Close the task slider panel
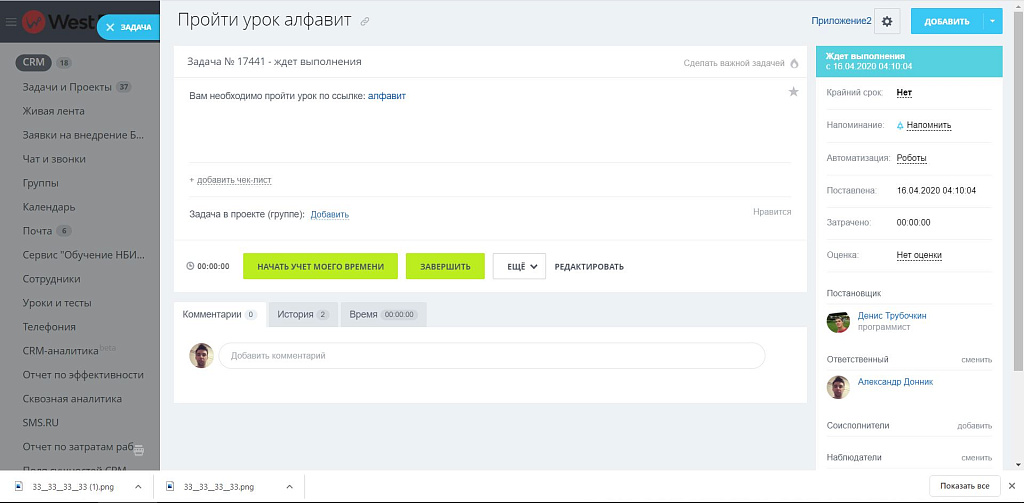The image size is (1024, 503). pyautogui.click(x=110, y=27)
